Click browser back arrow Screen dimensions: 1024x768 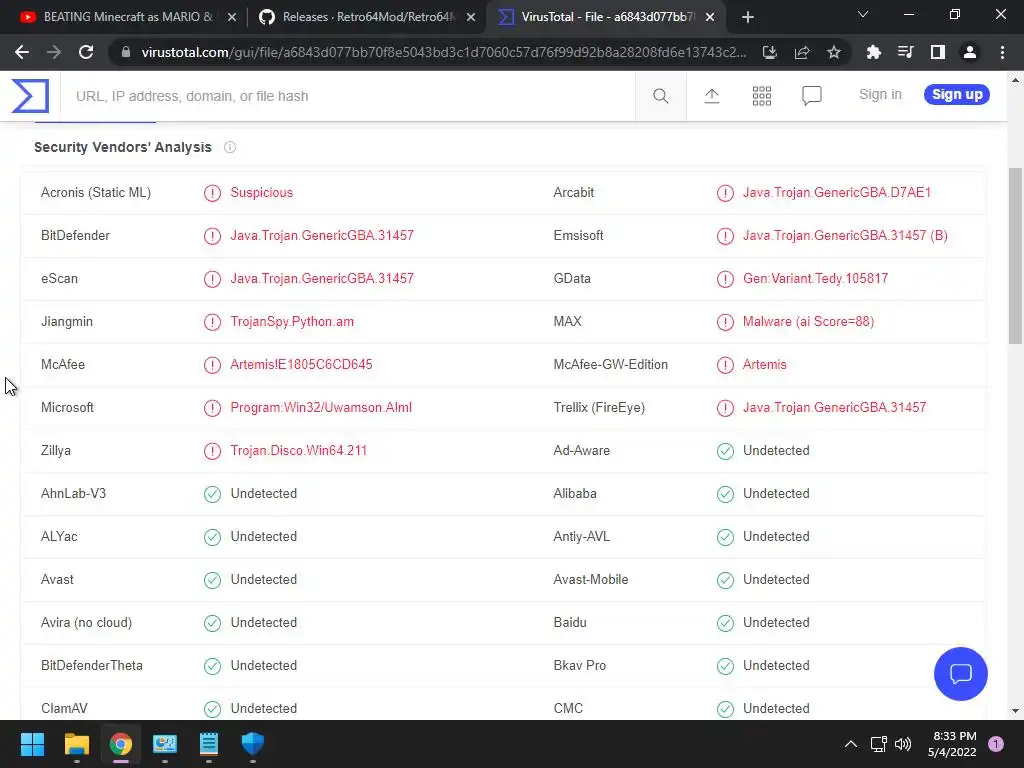pos(22,52)
